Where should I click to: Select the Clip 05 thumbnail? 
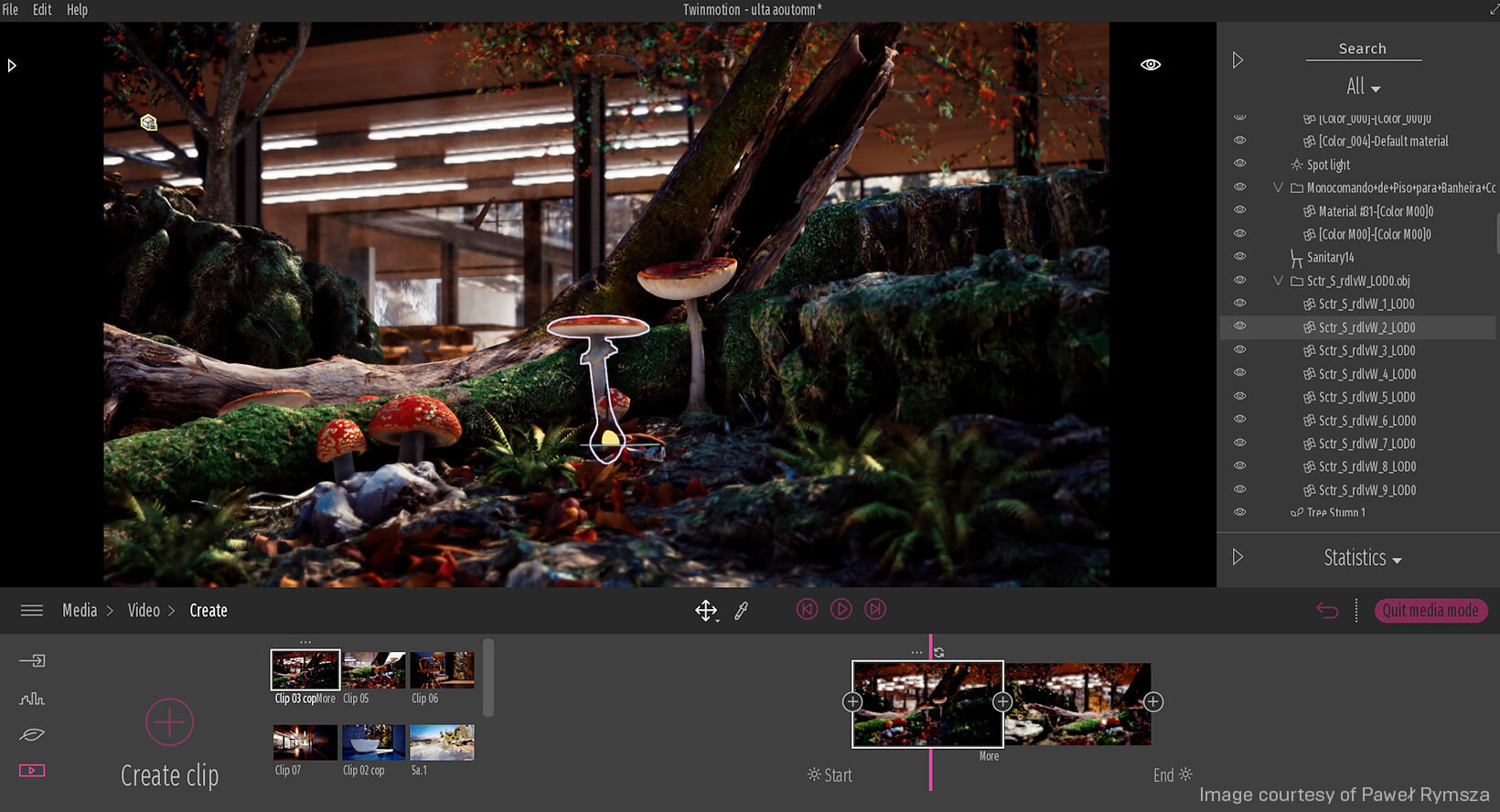(x=373, y=671)
